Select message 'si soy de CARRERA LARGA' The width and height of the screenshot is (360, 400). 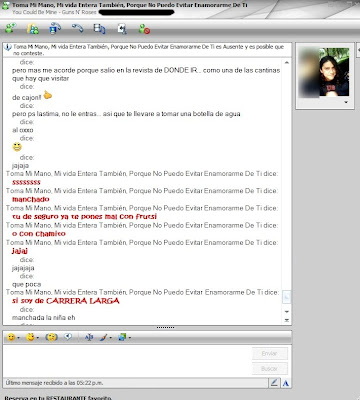coord(66,301)
